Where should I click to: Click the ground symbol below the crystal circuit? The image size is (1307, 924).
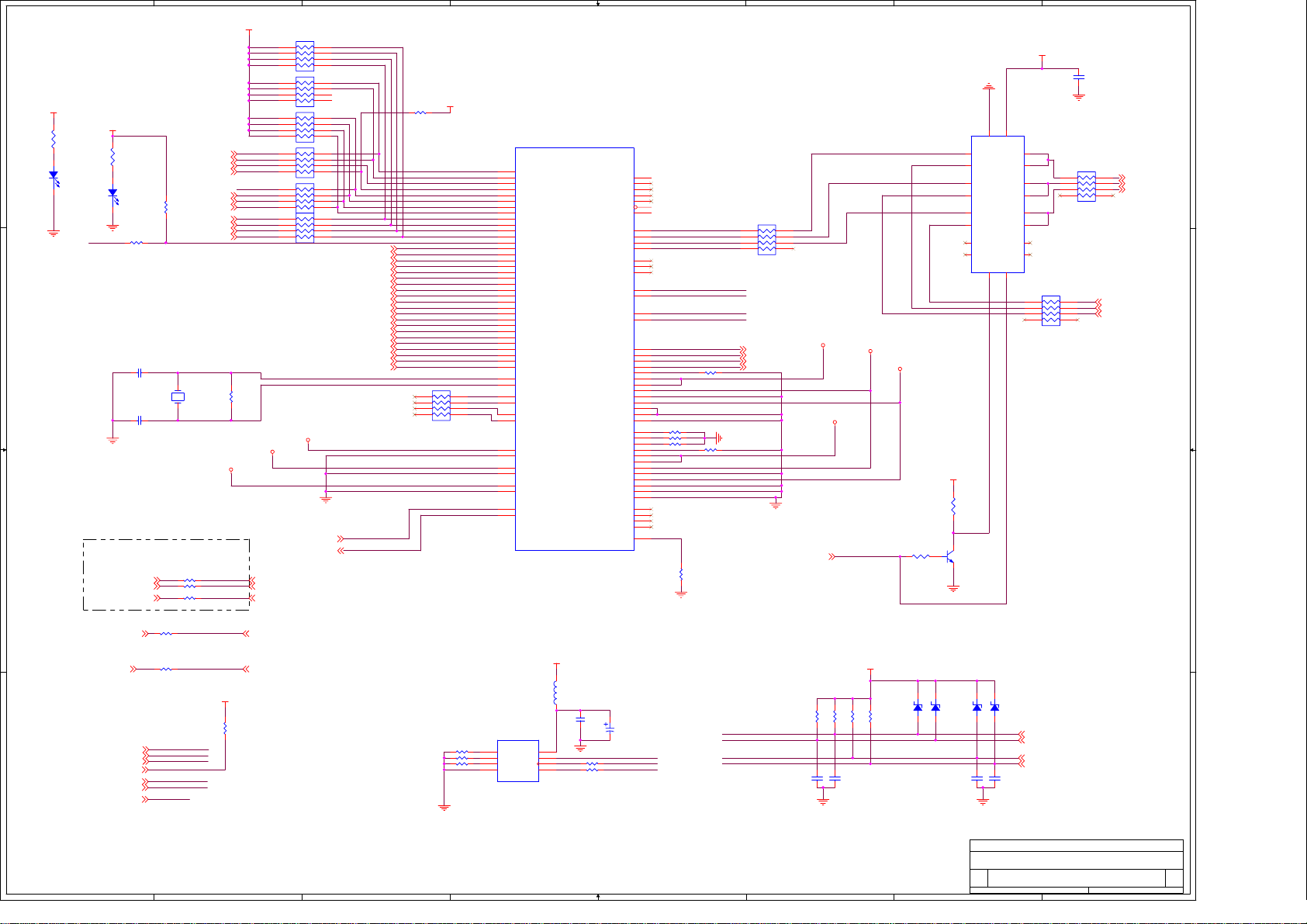click(x=113, y=440)
